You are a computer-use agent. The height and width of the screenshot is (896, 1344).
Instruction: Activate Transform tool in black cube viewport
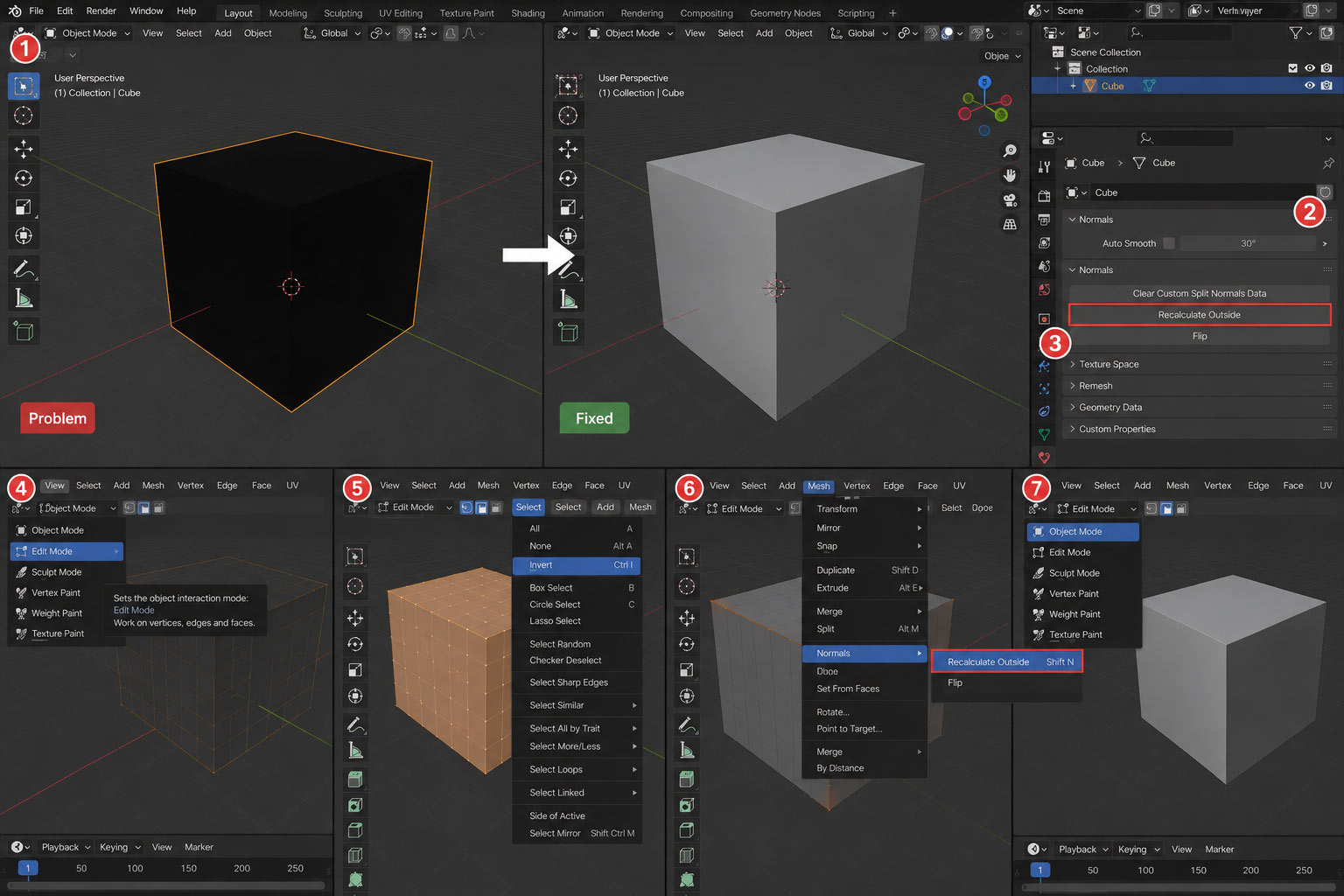coord(24,235)
